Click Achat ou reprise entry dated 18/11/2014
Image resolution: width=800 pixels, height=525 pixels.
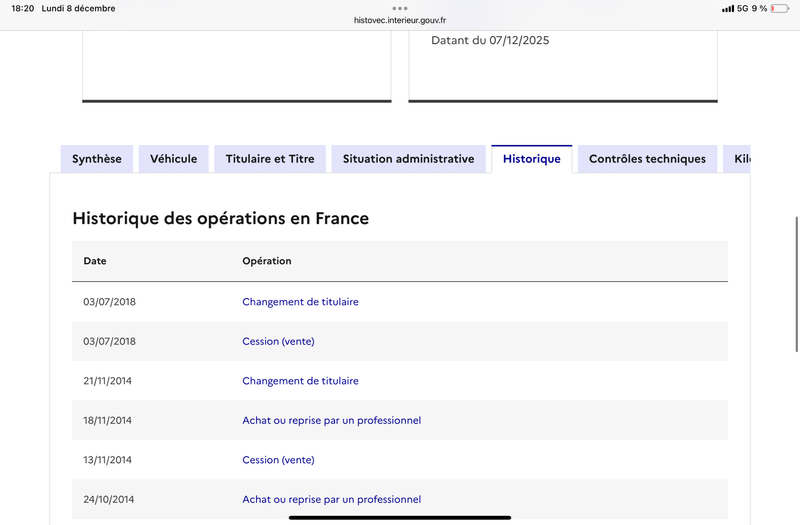[331, 421]
